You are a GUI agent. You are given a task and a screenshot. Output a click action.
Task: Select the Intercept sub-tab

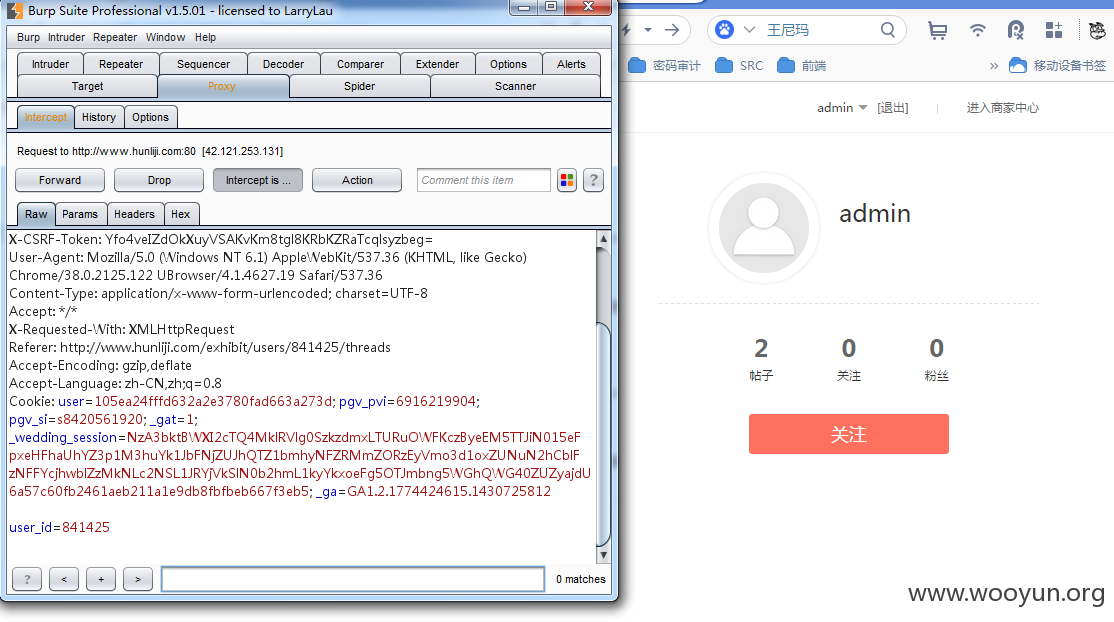click(x=45, y=117)
